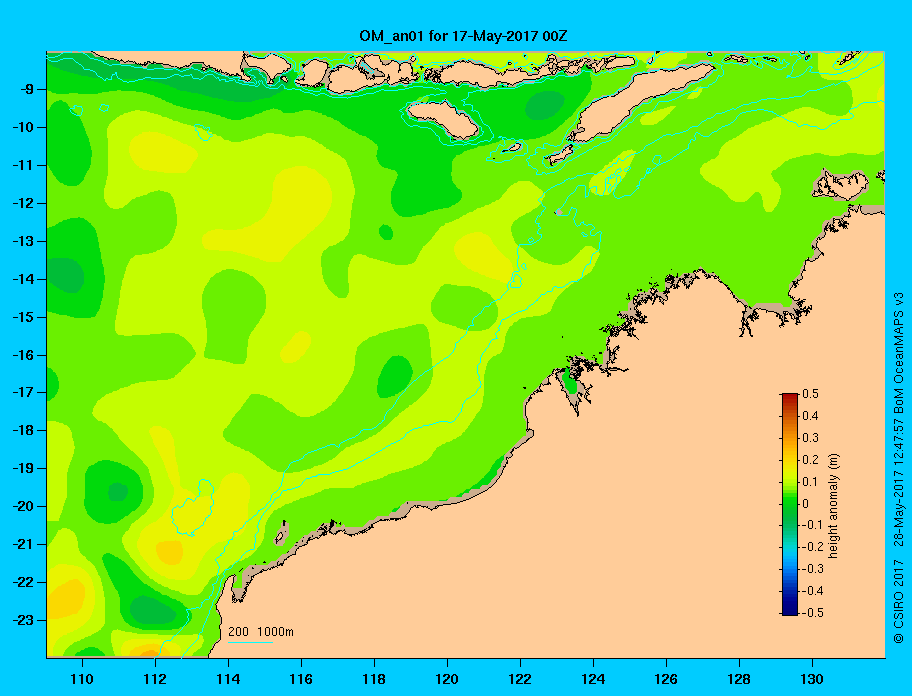The height and width of the screenshot is (696, 912).
Task: Click the 118 longitude axis label
Action: point(374,679)
